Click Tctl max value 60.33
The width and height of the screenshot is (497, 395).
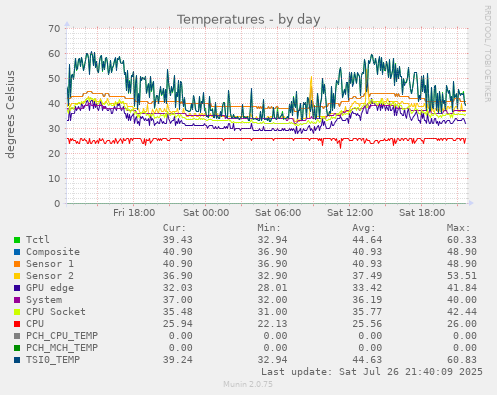click(462, 240)
